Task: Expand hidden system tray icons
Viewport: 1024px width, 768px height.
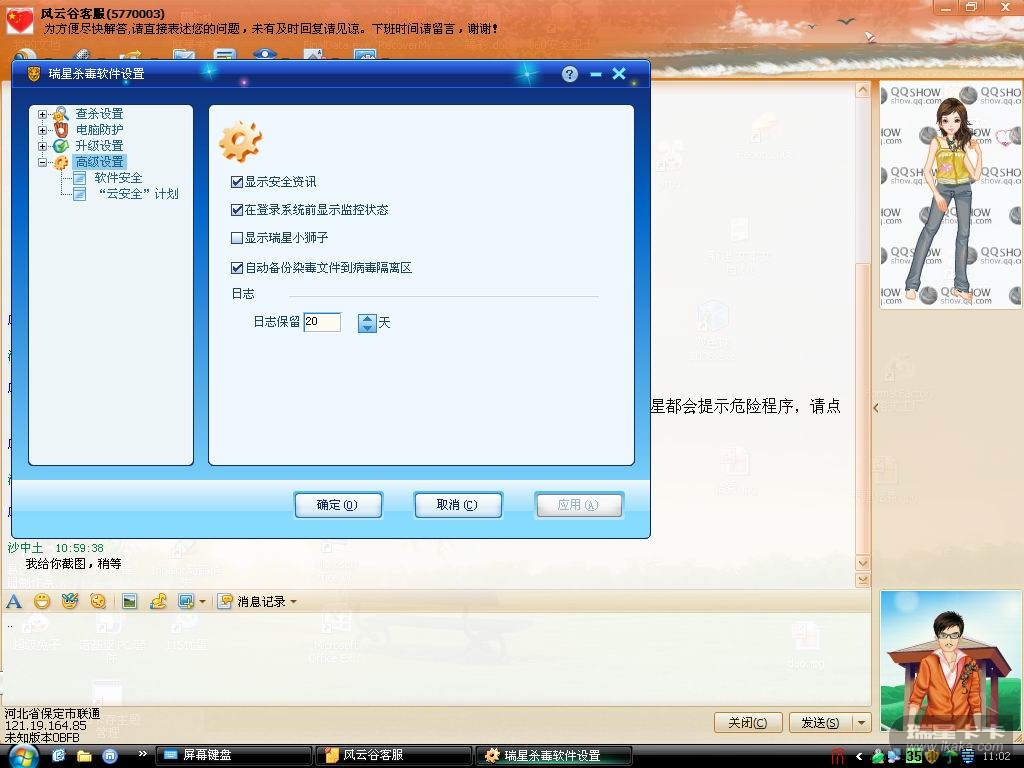Action: [x=859, y=756]
